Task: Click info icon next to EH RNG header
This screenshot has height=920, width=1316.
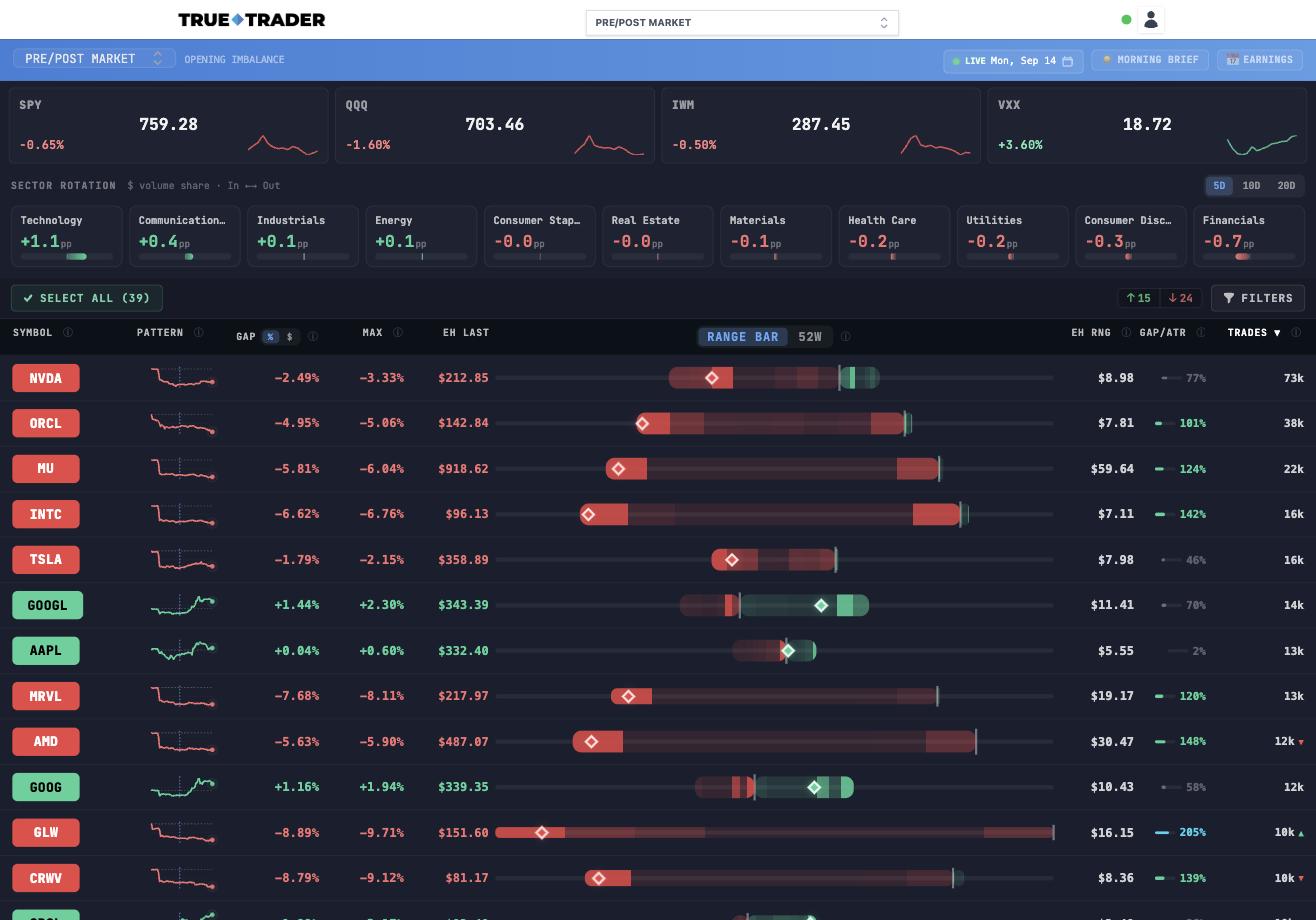Action: click(1126, 333)
